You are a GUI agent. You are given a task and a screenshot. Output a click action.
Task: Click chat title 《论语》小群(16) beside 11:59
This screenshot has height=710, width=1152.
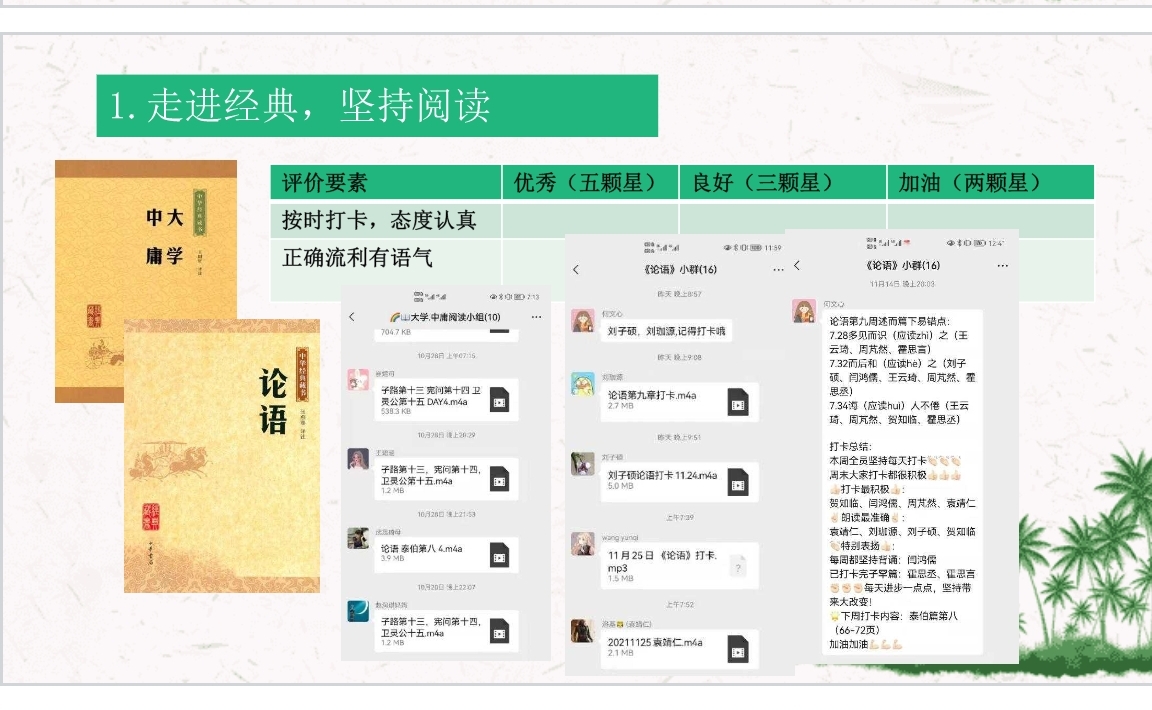(x=680, y=270)
